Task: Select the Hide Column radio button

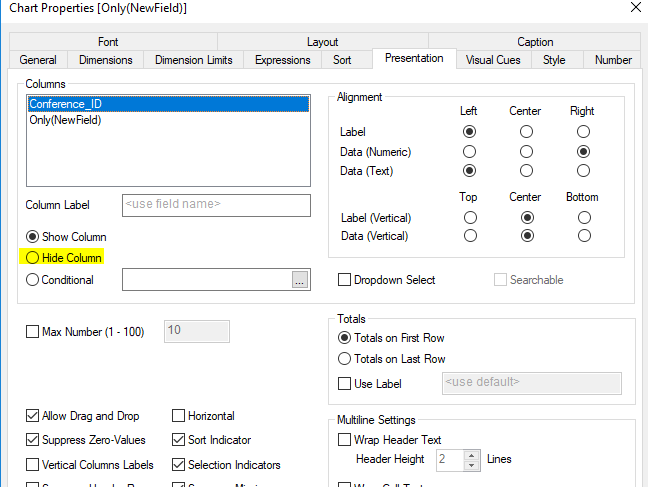Action: coord(33,258)
